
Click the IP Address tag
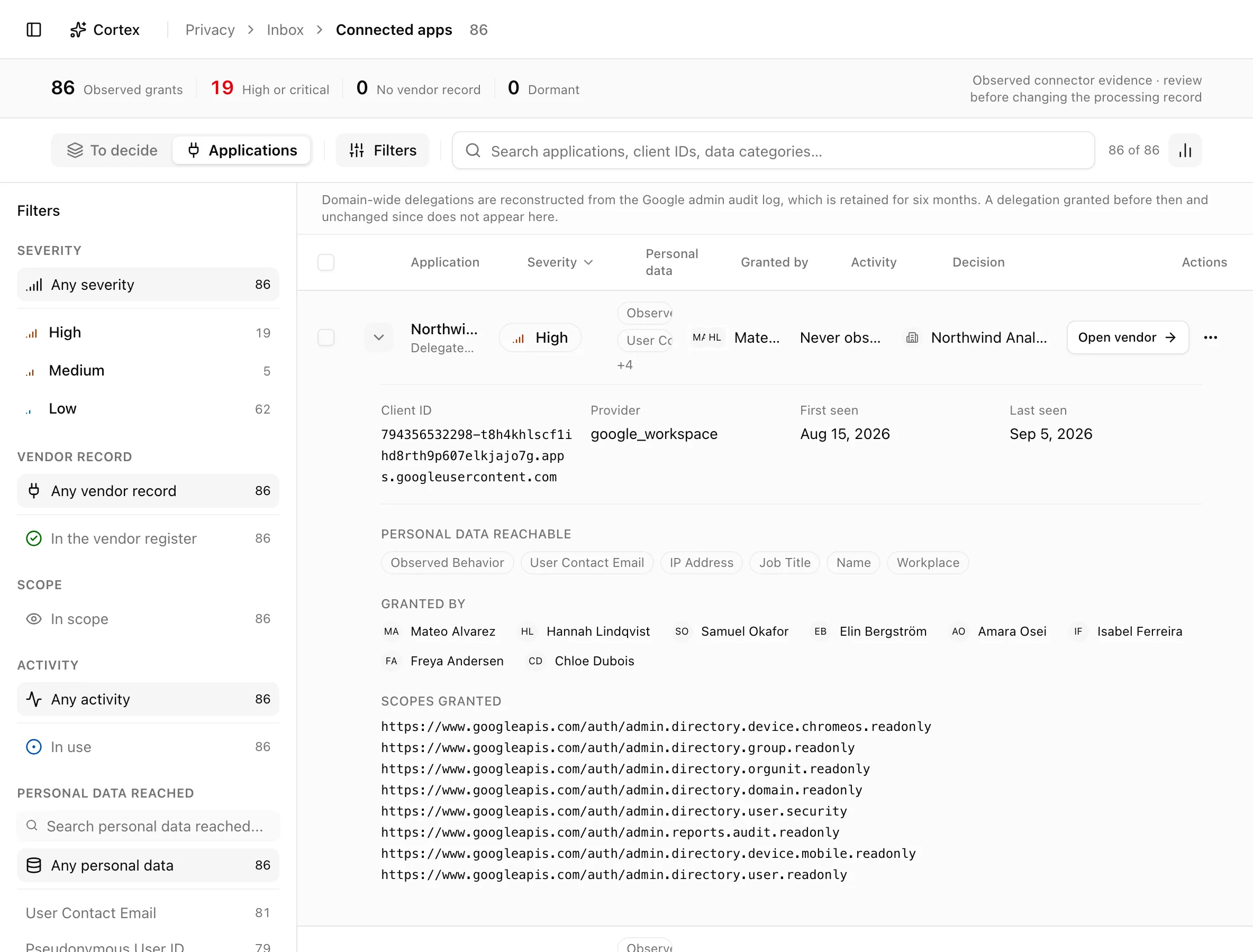(x=701, y=563)
